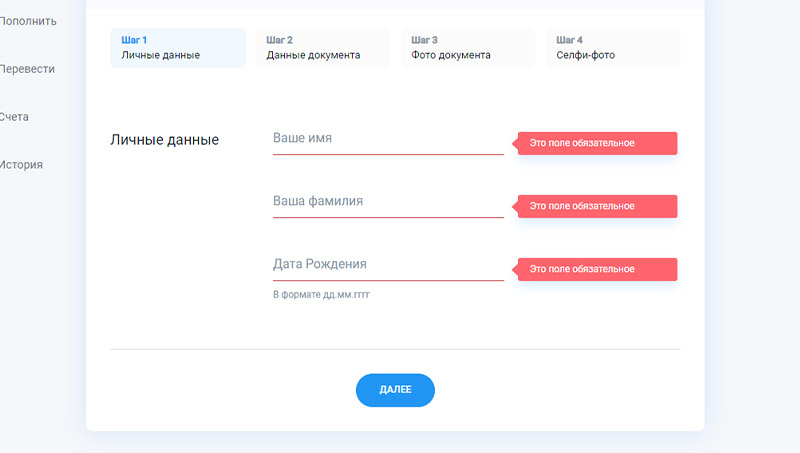Select the Шаг 1 tab
The height and width of the screenshot is (453, 800).
coord(177,48)
